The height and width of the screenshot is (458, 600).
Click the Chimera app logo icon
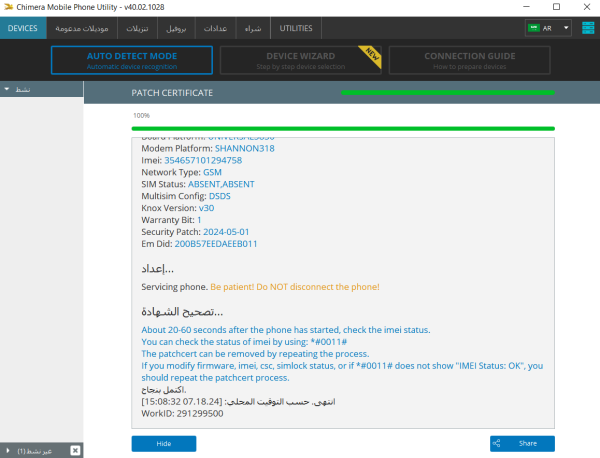coord(8,7)
